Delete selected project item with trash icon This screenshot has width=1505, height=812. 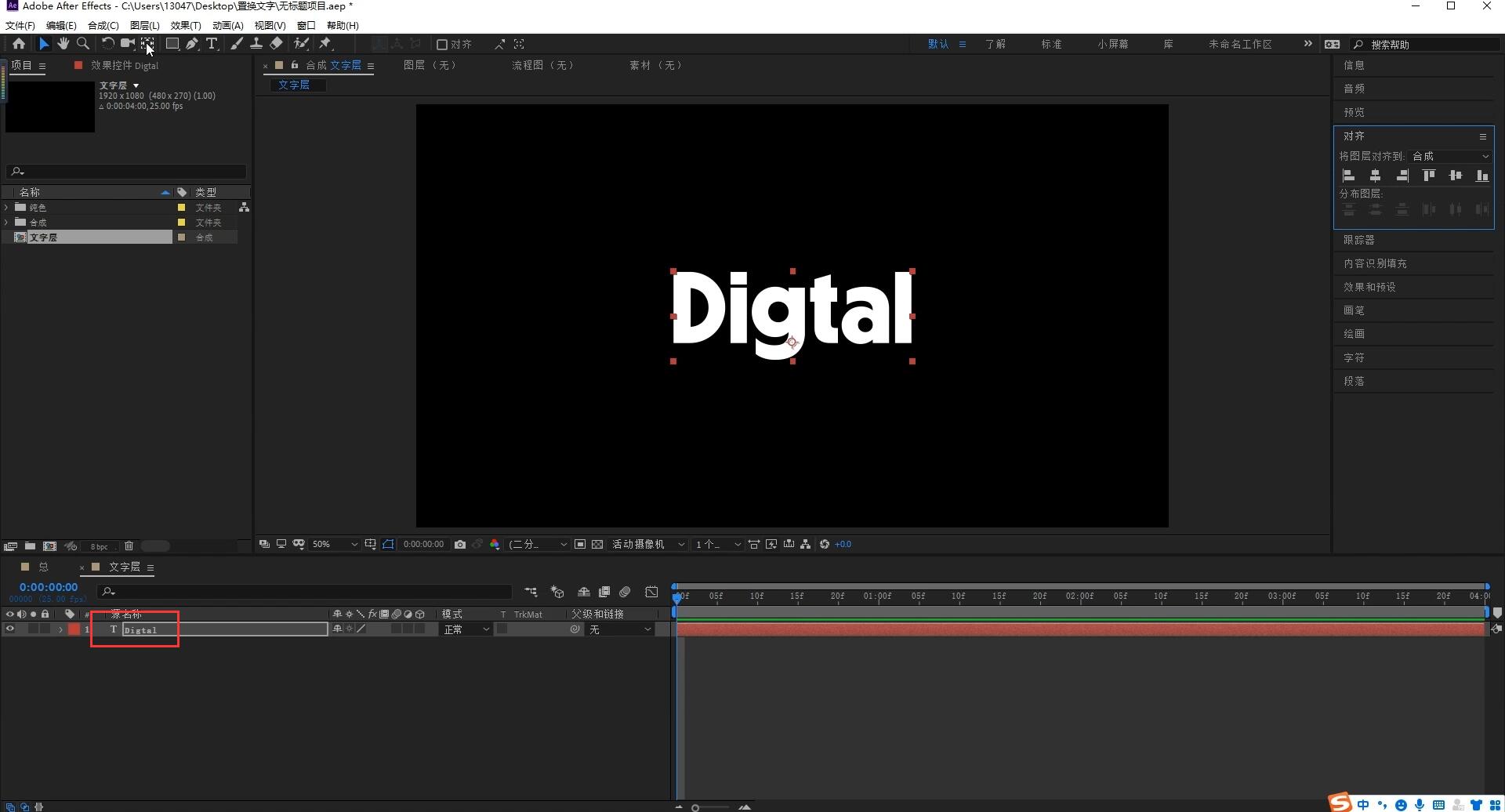(129, 546)
